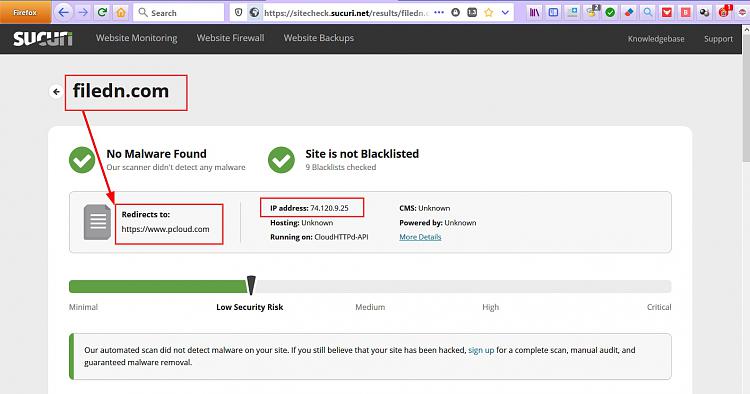Click the Powered by: Unknown text

[x=438, y=222]
